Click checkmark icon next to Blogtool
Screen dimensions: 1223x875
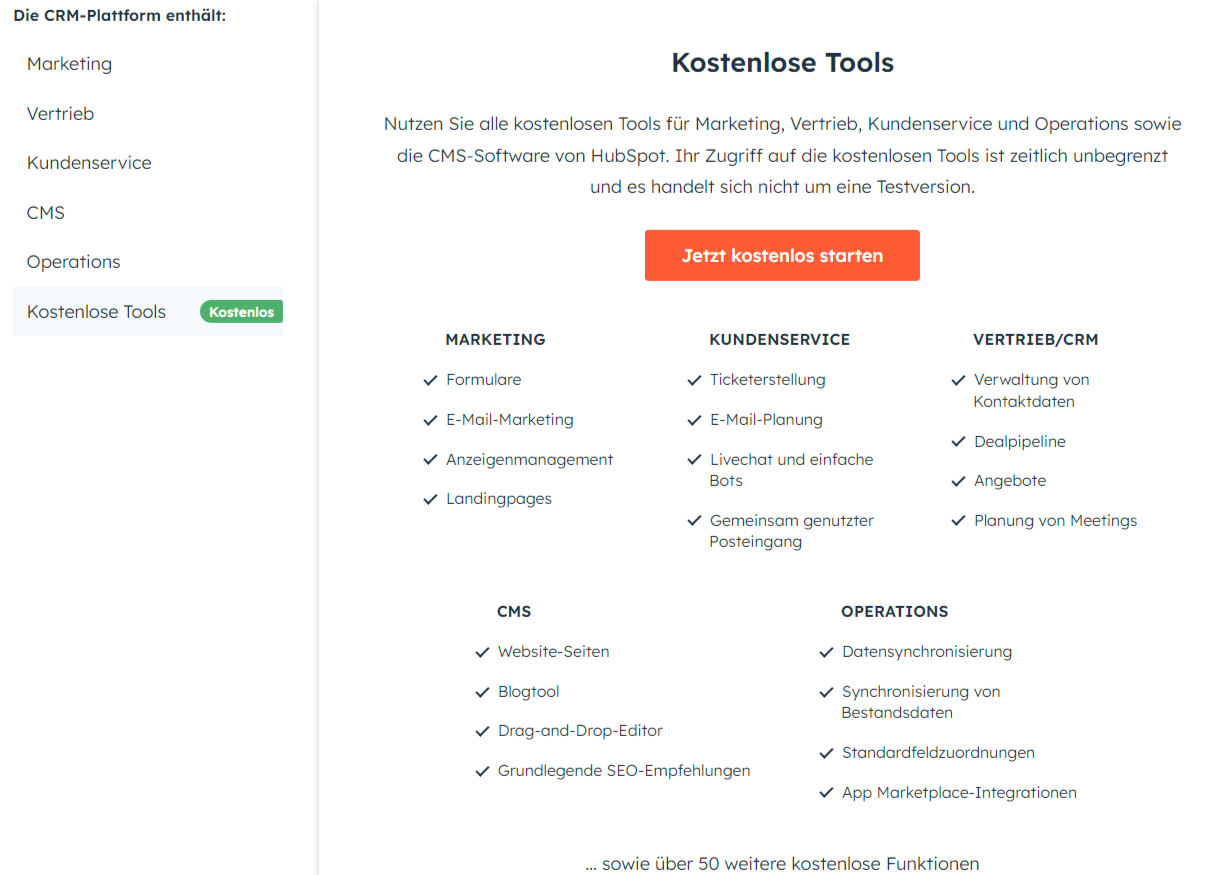click(x=483, y=692)
